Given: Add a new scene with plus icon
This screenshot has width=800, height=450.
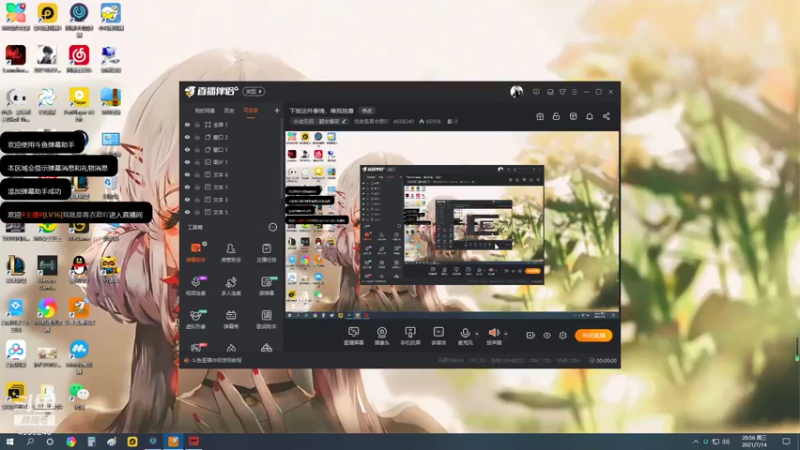Looking at the screenshot, I should point(277,110).
